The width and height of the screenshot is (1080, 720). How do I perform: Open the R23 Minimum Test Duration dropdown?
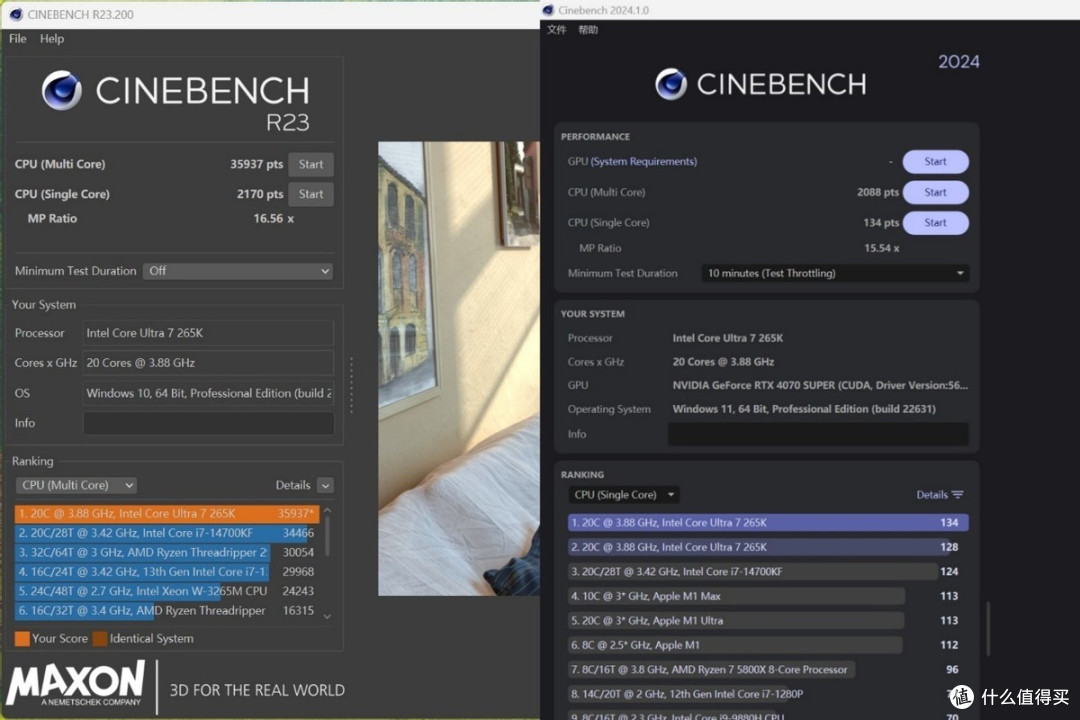tap(238, 271)
